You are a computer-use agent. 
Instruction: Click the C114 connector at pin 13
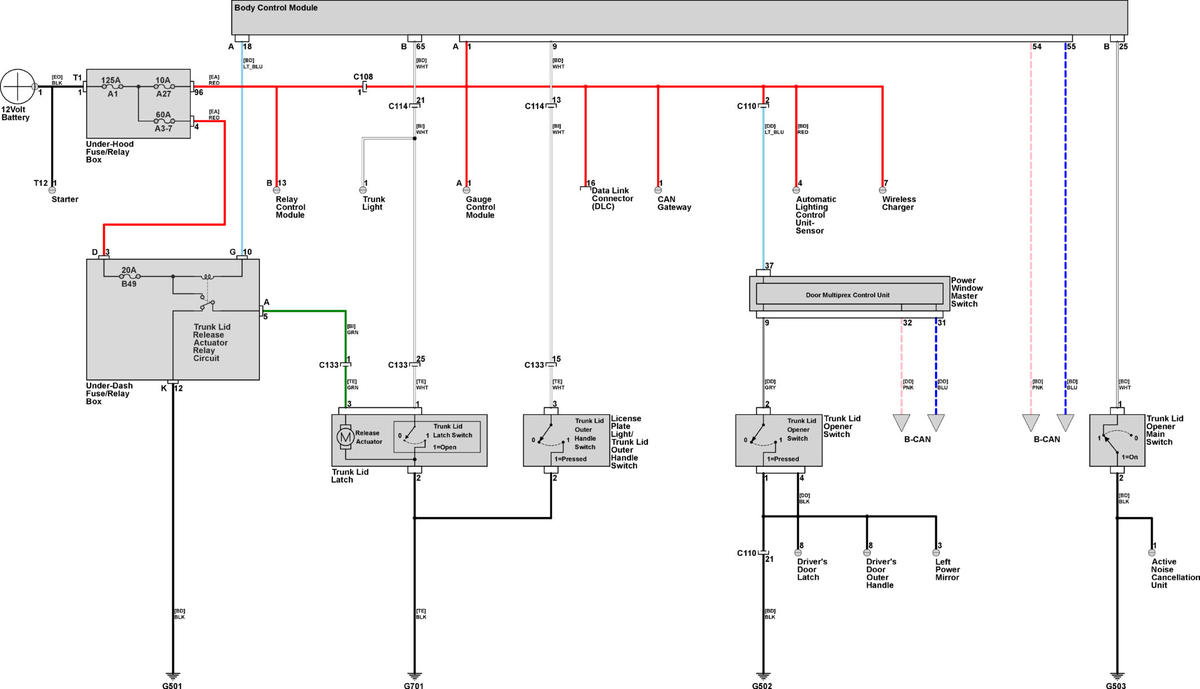coord(550,105)
